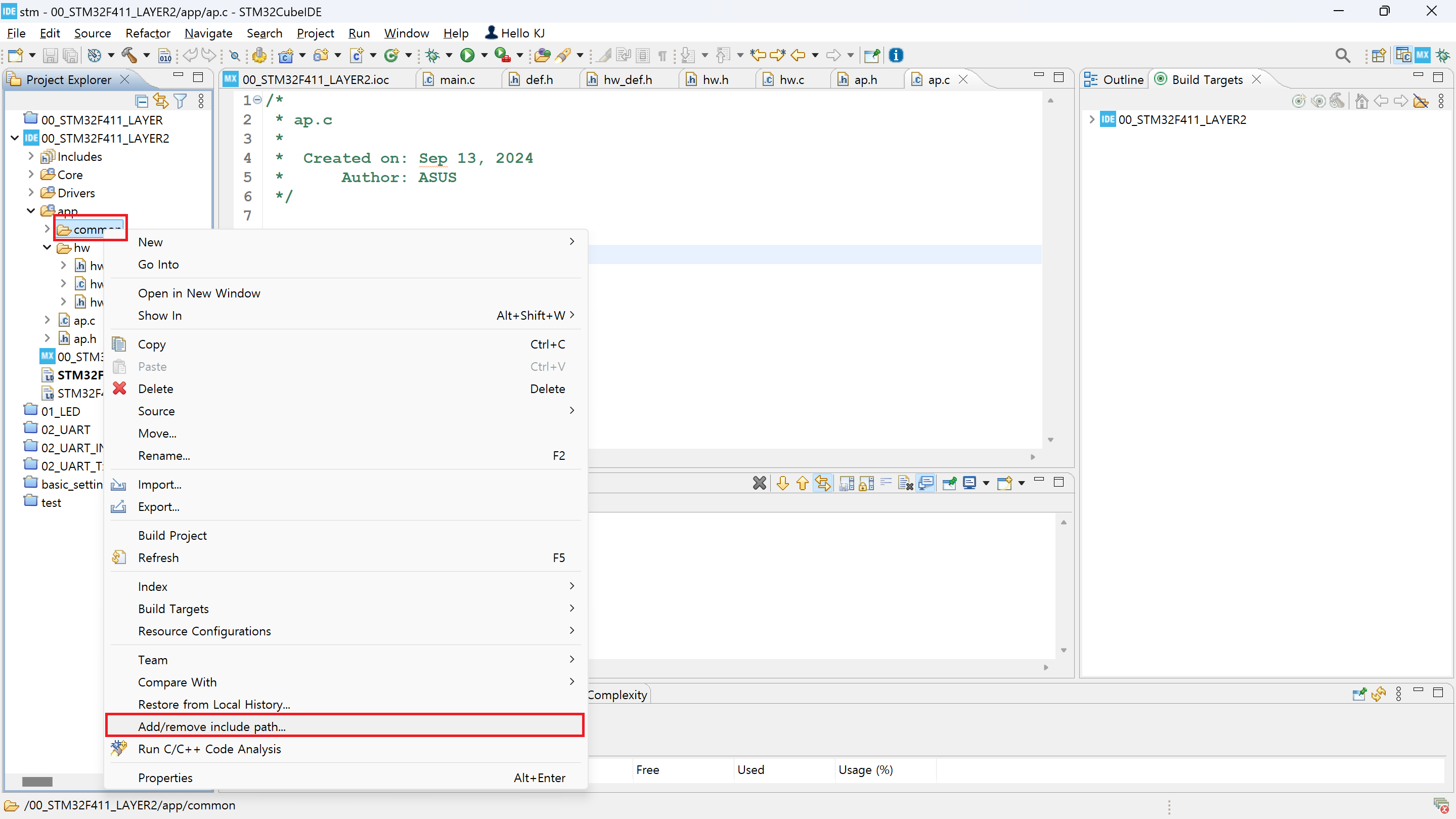
Task: Click the filter funnel icon in Project Explorer
Action: (x=181, y=101)
